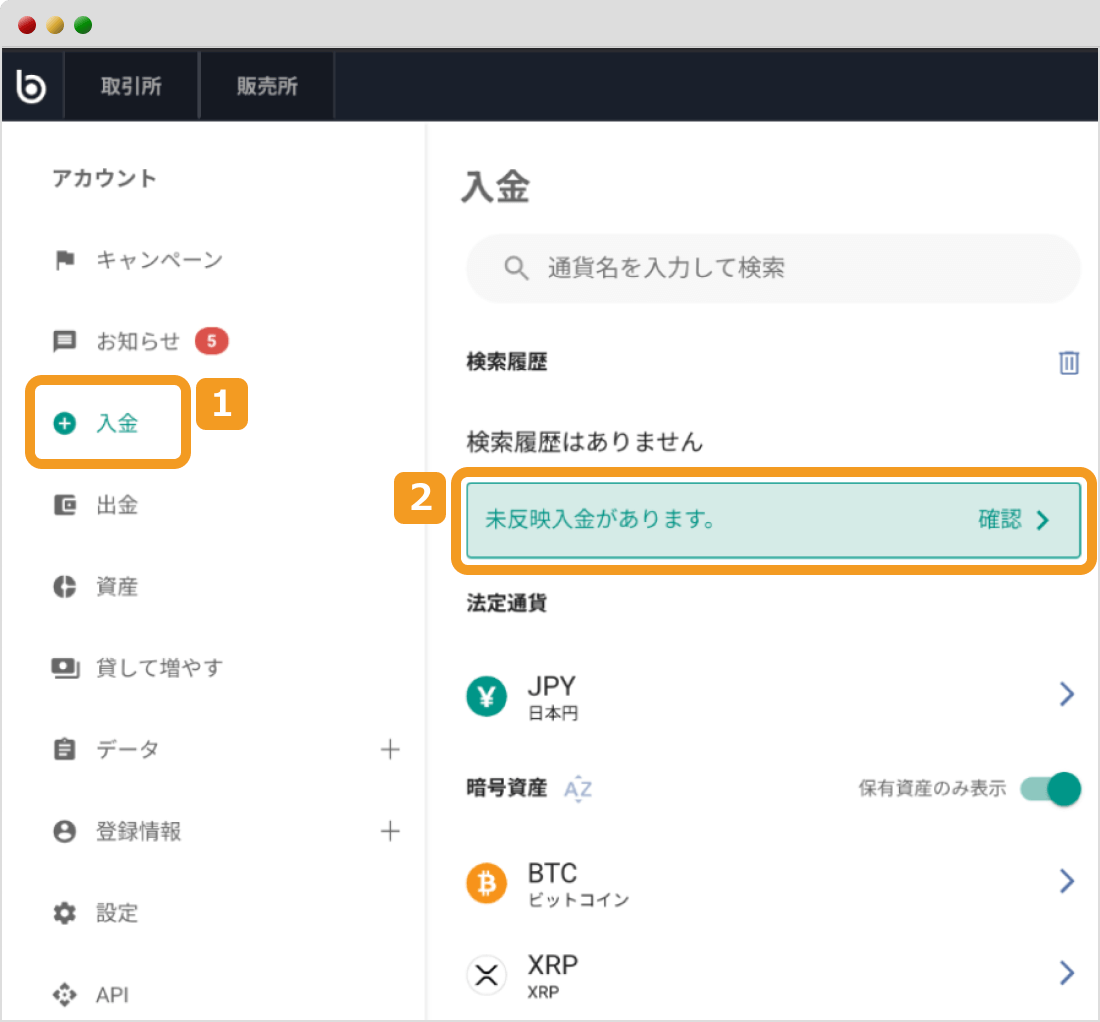
Task: Click the 入金 deposit plus icon
Action: tap(65, 422)
